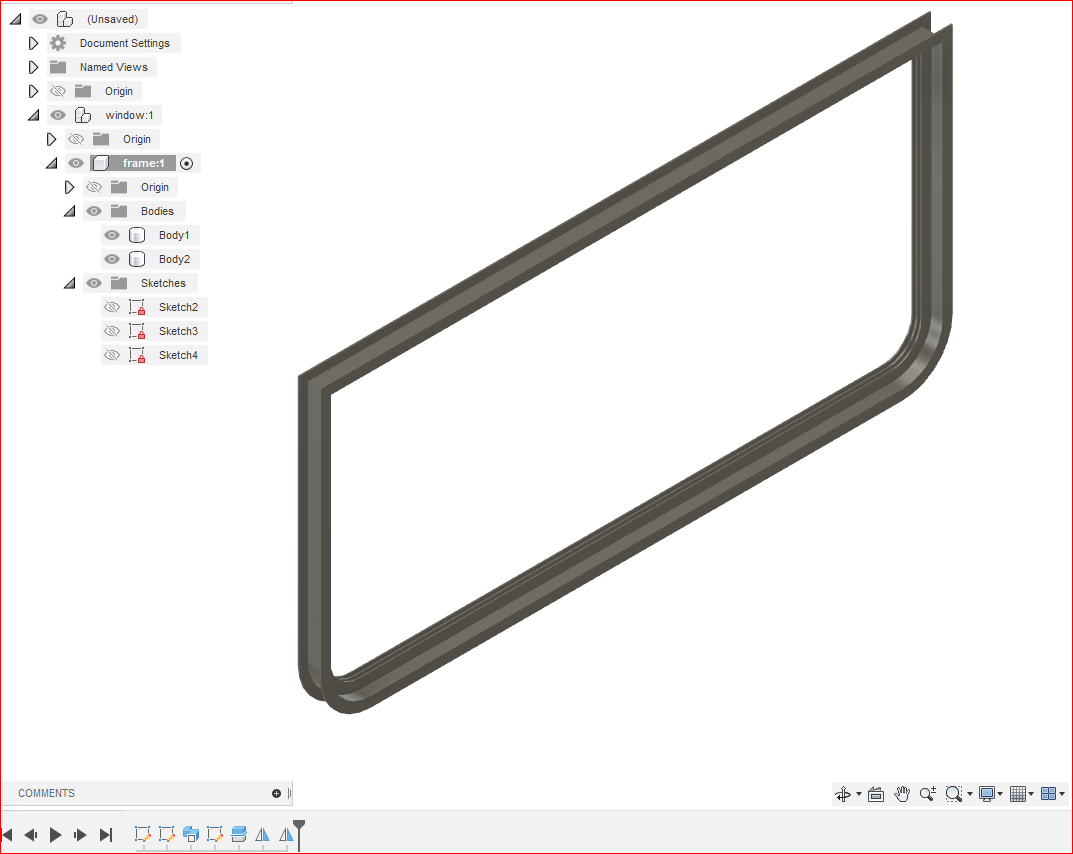This screenshot has width=1073, height=854.
Task: Click the (Unsaved) root document node
Action: point(112,19)
